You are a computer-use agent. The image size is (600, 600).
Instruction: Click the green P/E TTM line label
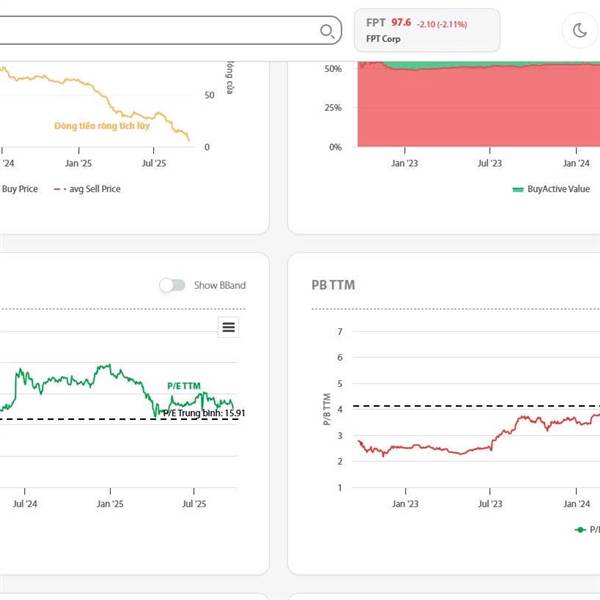tap(186, 386)
